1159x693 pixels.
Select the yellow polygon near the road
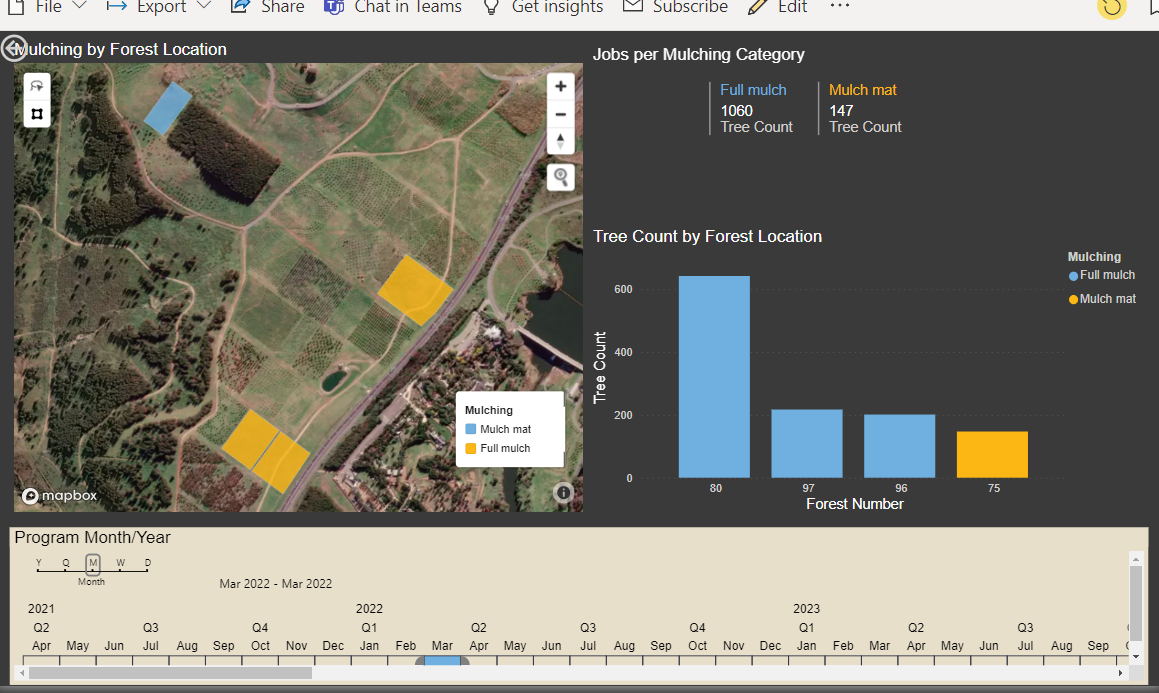coord(415,290)
